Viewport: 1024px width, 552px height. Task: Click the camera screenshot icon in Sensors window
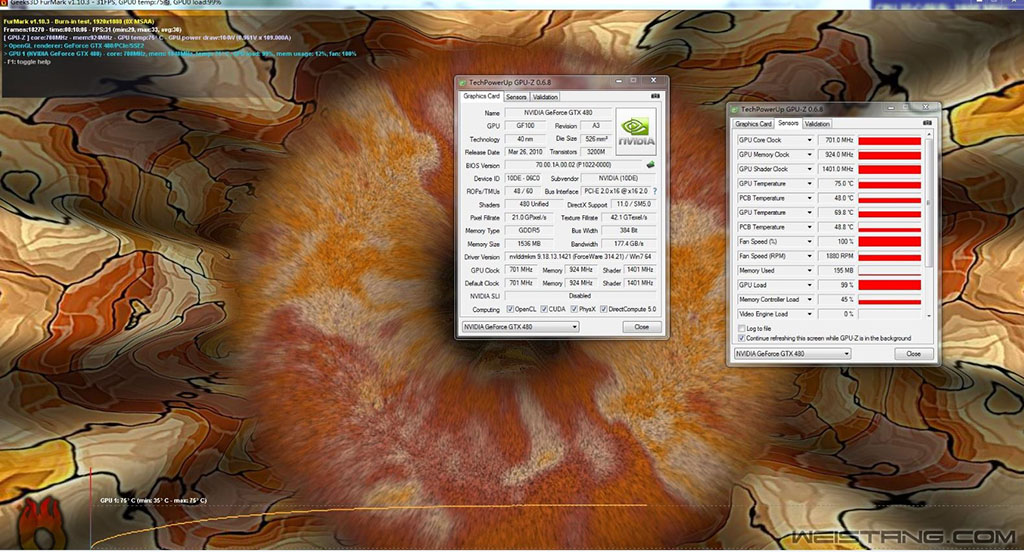927,123
